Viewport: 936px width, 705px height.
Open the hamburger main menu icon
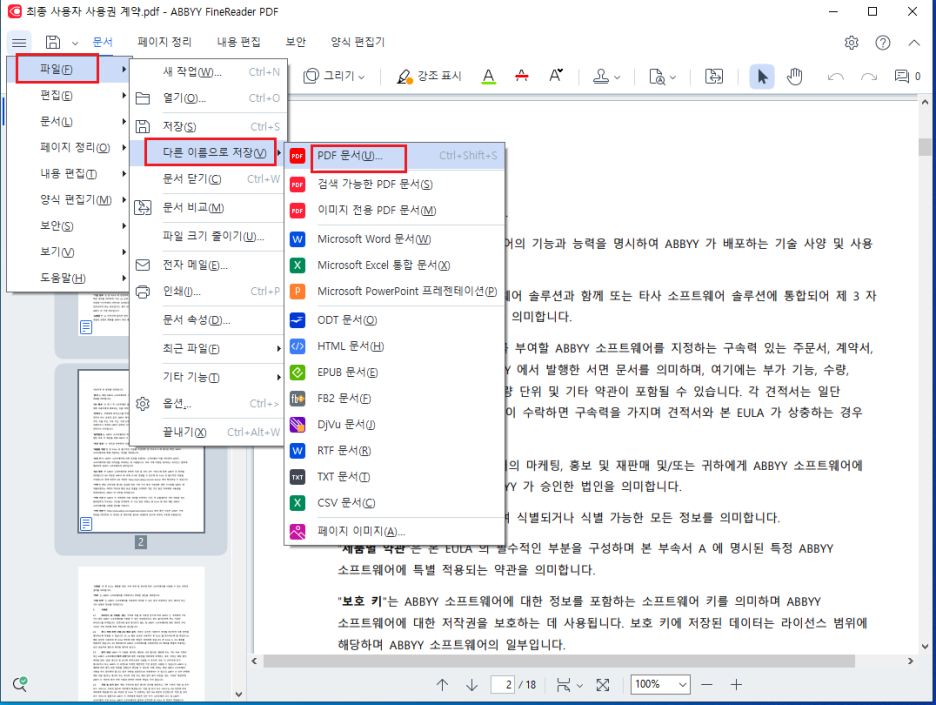coord(19,42)
